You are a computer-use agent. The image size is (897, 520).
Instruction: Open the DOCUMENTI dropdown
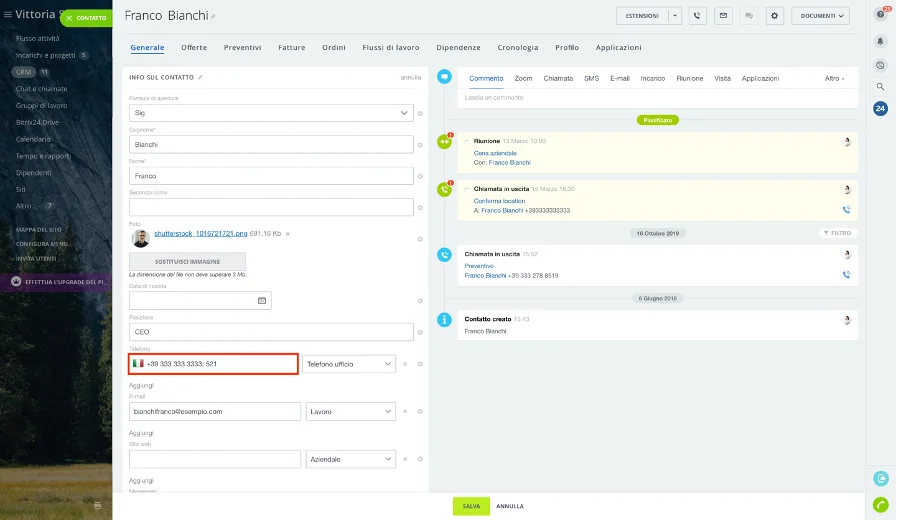[x=820, y=16]
